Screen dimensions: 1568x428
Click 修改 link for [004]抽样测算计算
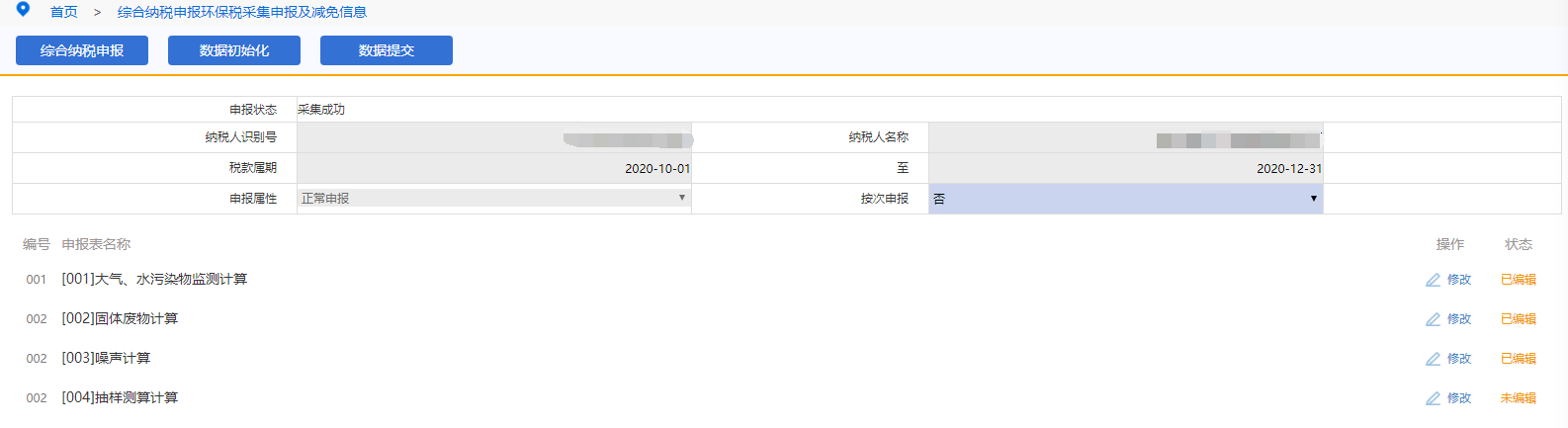(1459, 398)
